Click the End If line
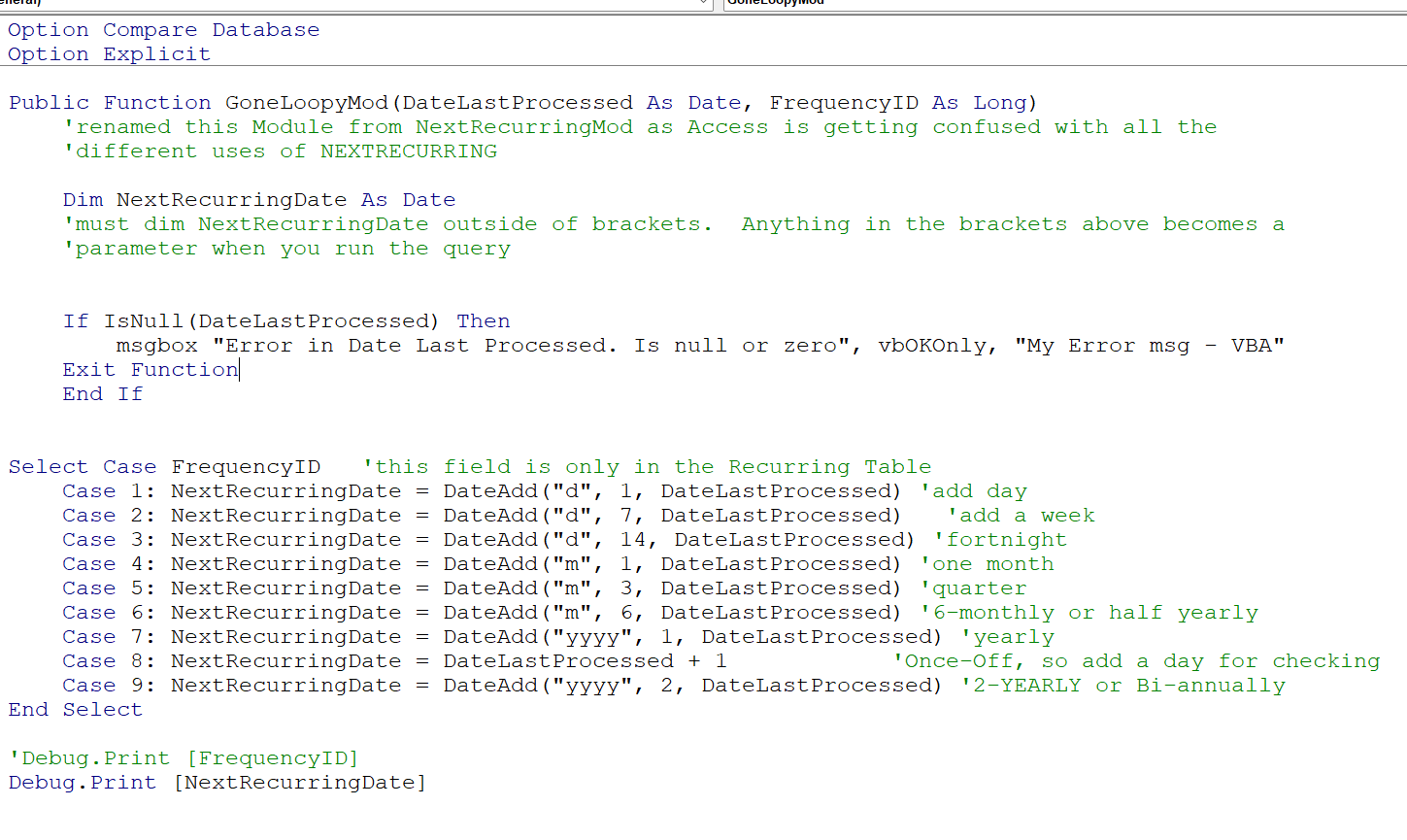The width and height of the screenshot is (1407, 840). [103, 394]
